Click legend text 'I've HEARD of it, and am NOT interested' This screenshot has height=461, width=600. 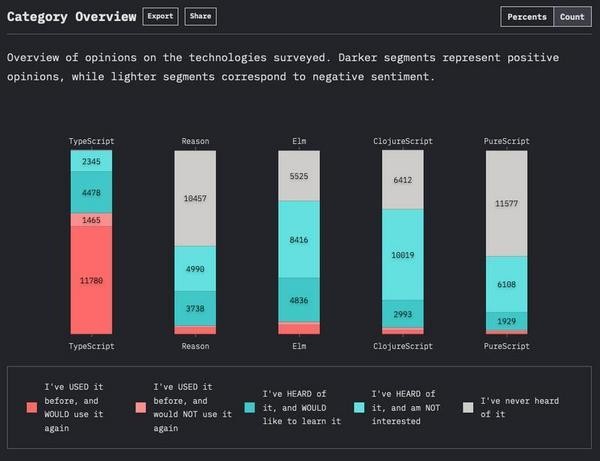click(406, 407)
